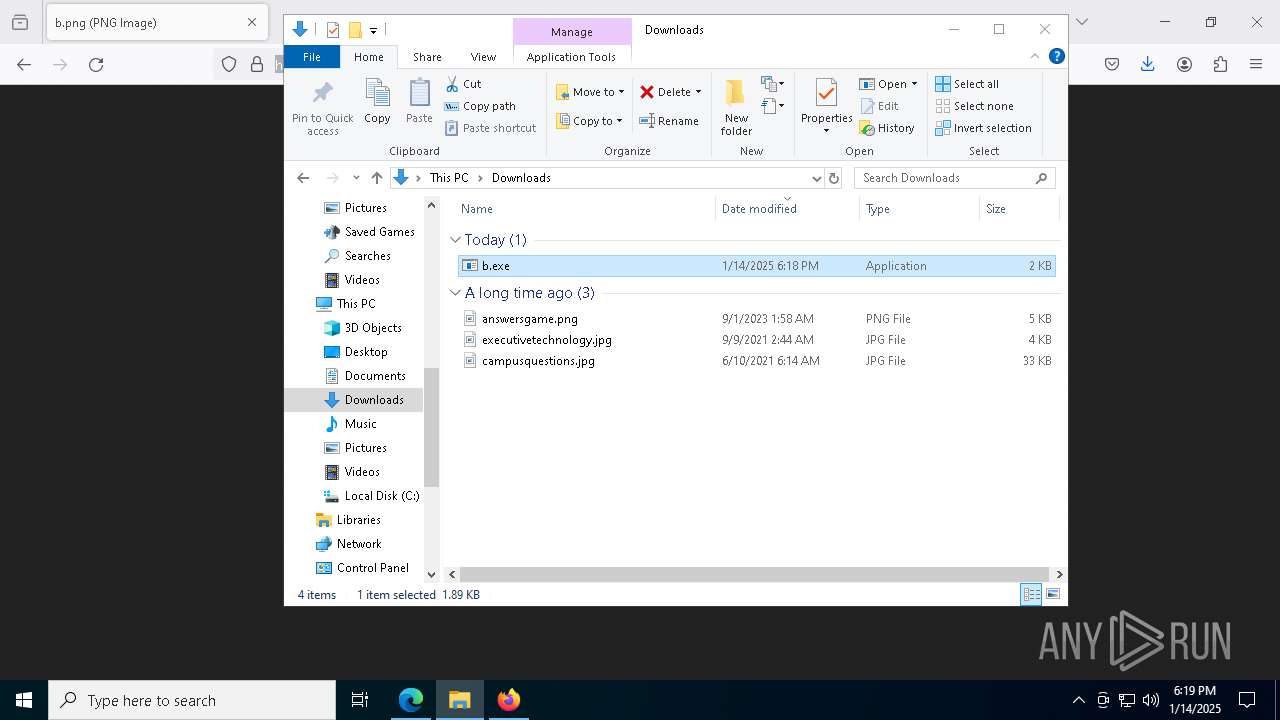
Task: Click horizontal scrollbar right arrow
Action: (1059, 574)
